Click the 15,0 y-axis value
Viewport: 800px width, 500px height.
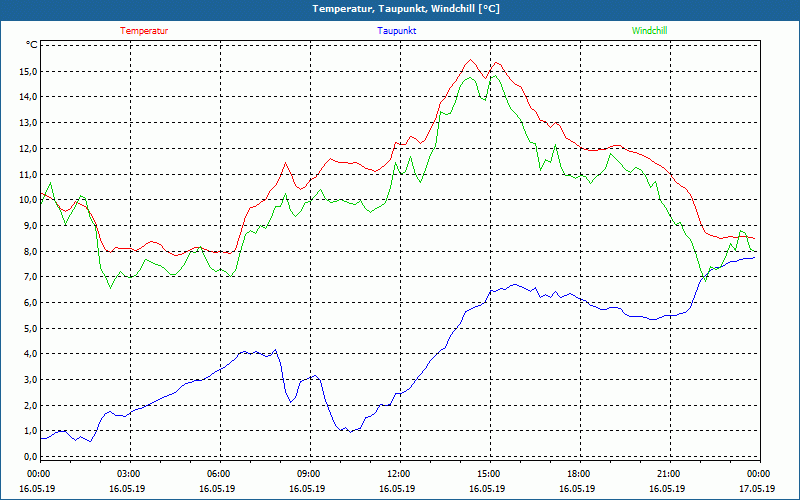tap(28, 71)
